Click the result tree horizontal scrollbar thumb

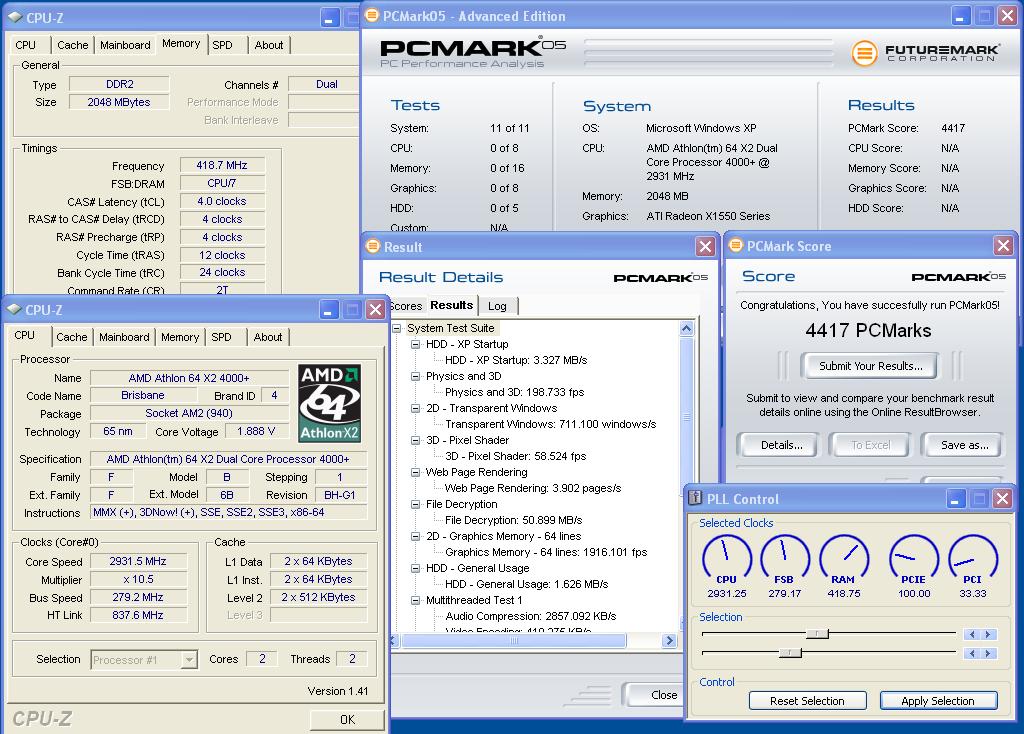coord(514,641)
